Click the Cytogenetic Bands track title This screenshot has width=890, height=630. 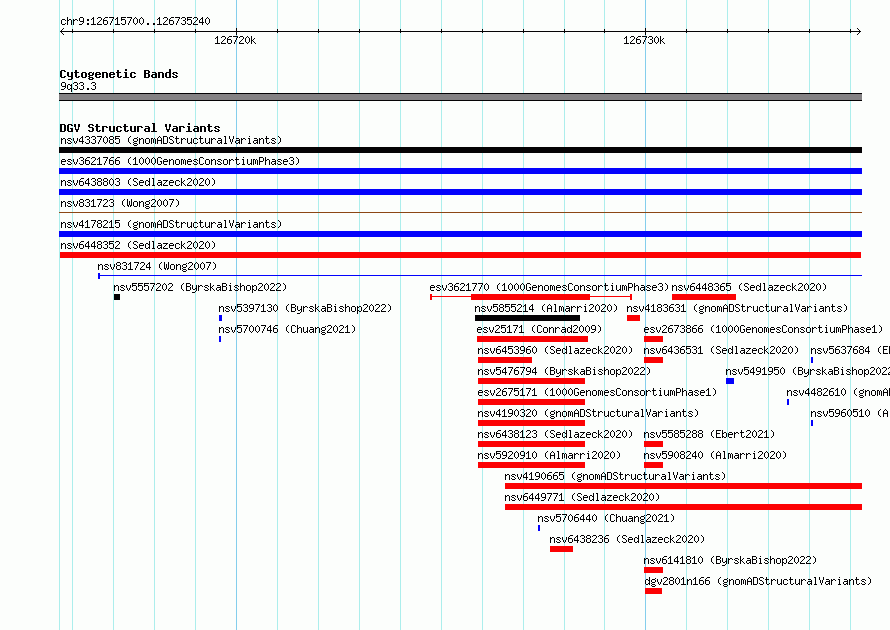(119, 74)
